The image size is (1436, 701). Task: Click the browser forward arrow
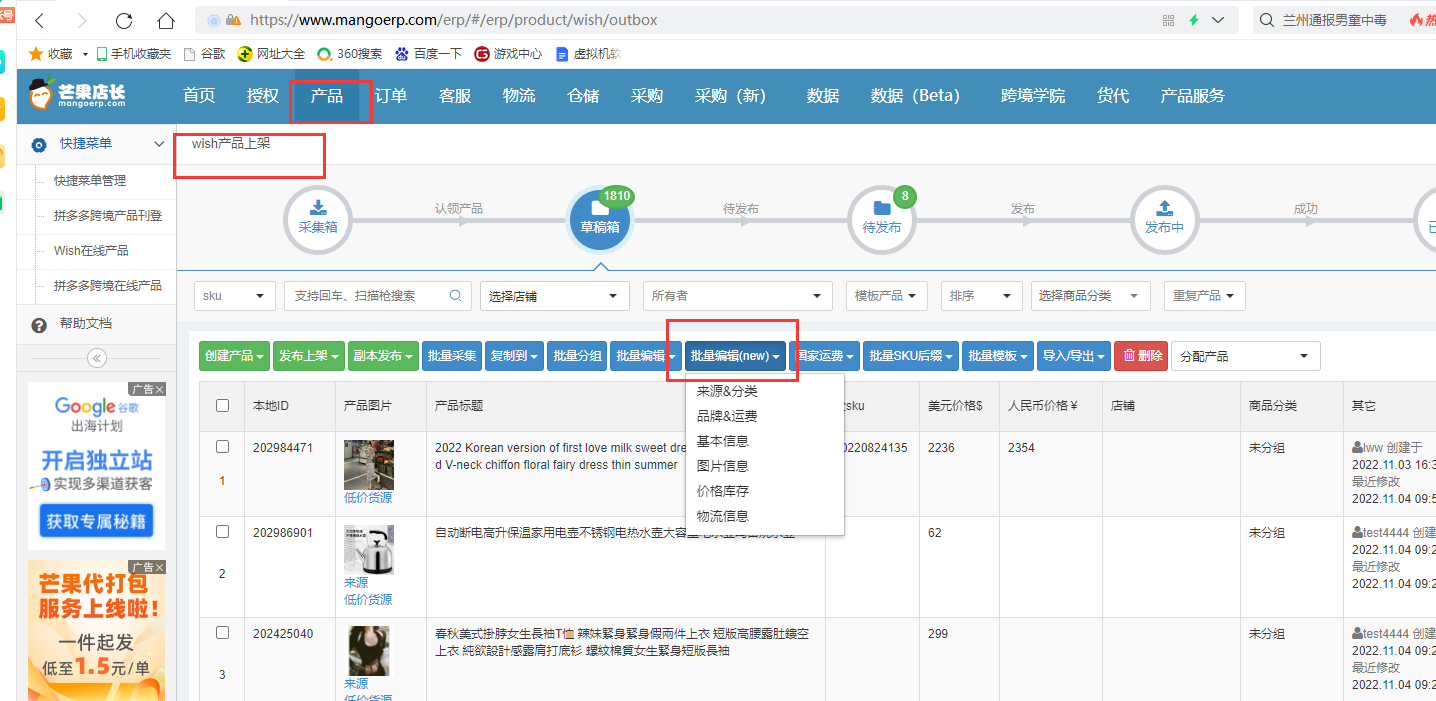(x=81, y=20)
